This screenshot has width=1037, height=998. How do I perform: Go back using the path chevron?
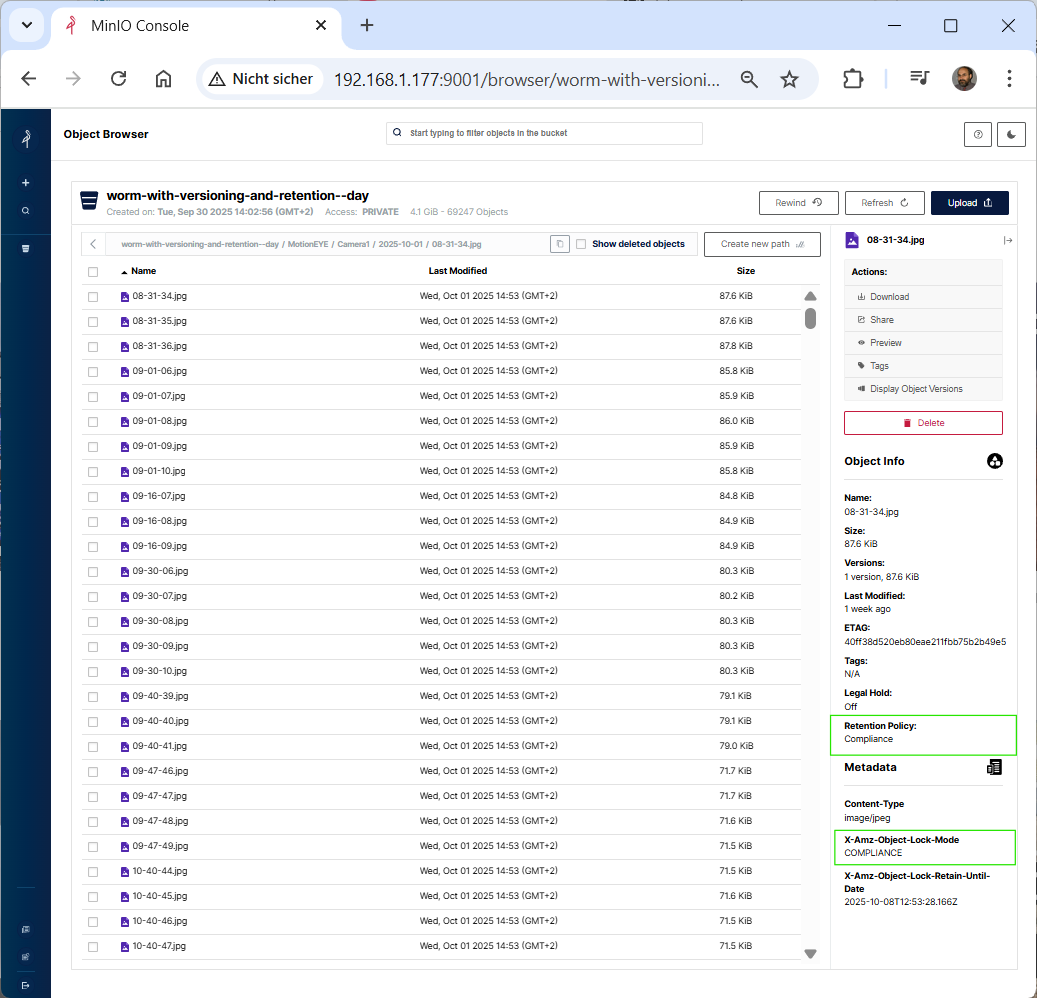click(x=93, y=244)
